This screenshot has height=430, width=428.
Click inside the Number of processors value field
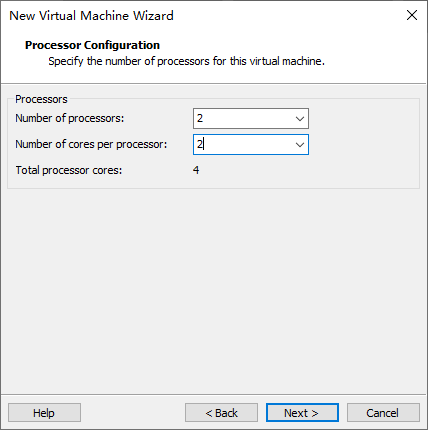pyautogui.click(x=243, y=118)
